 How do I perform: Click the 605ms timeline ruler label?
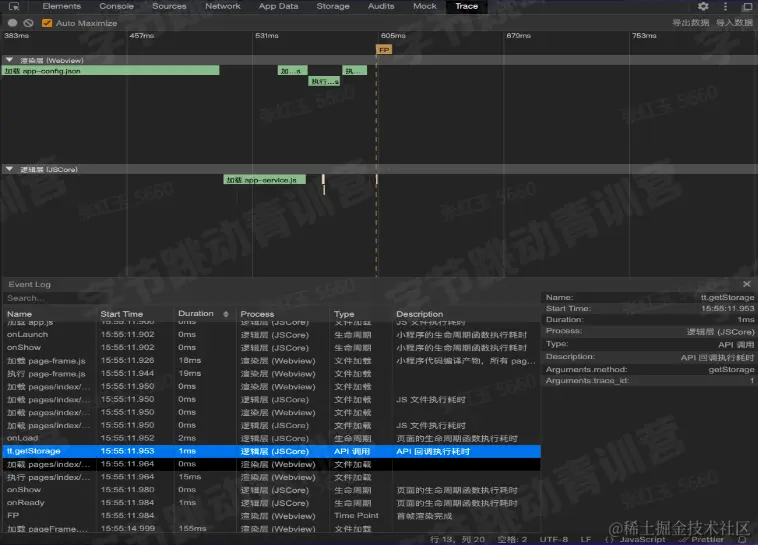point(393,36)
